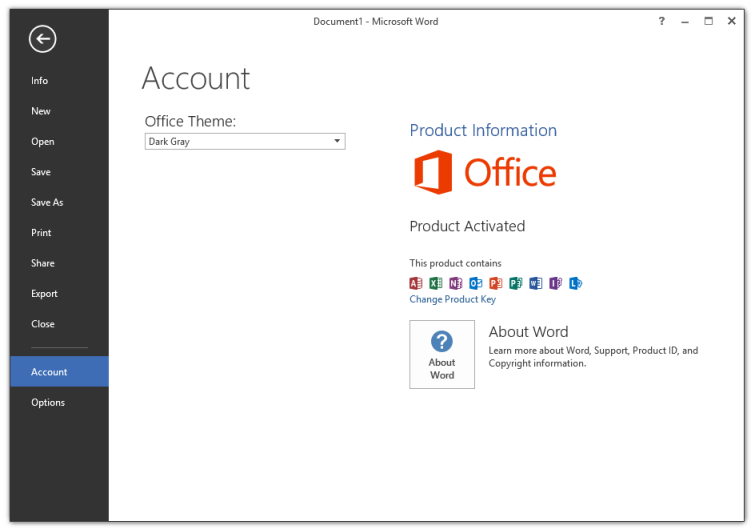
Task: Click the Outlook app icon
Action: tap(476, 284)
